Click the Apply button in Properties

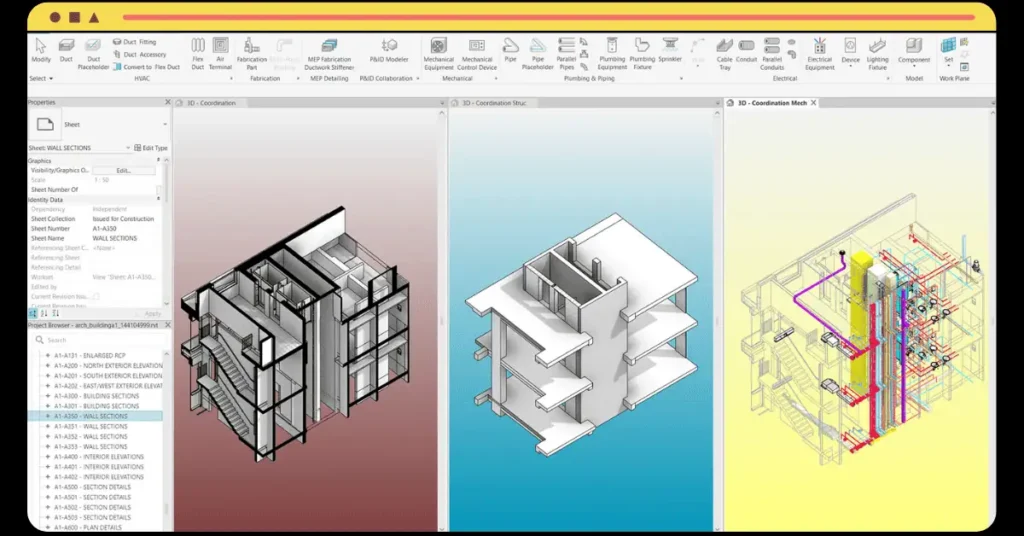[152, 314]
